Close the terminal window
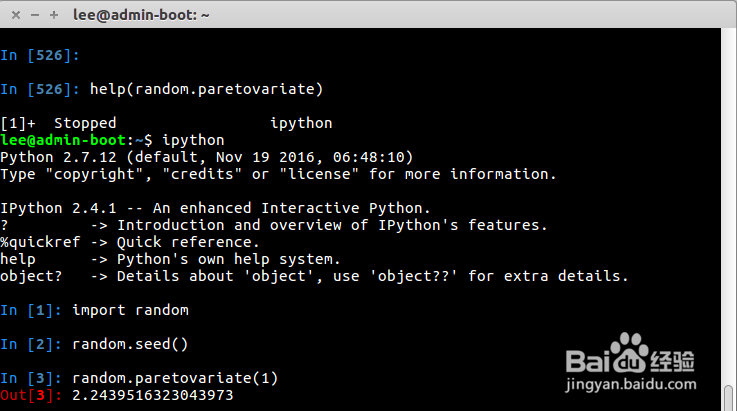This screenshot has height=411, width=737. [15, 14]
